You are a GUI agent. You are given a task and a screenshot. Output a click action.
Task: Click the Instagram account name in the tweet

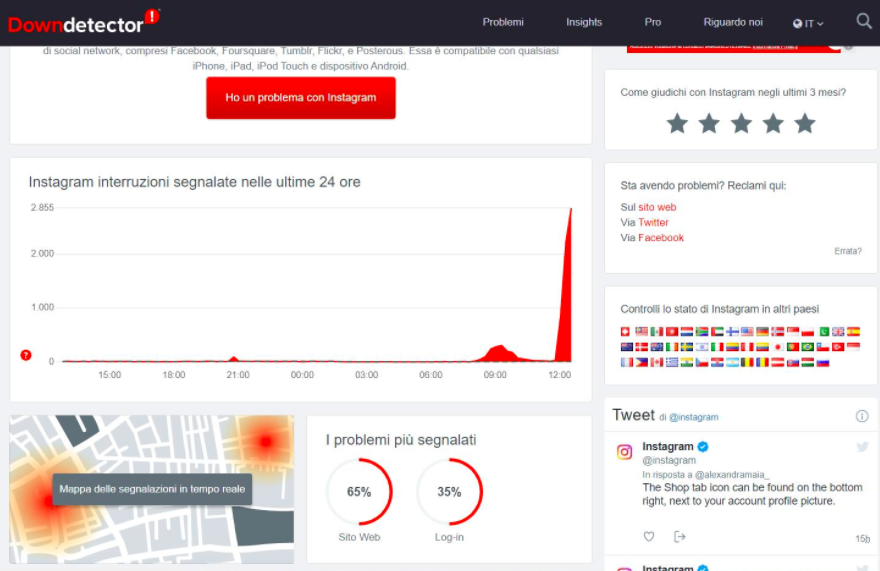(x=668, y=446)
